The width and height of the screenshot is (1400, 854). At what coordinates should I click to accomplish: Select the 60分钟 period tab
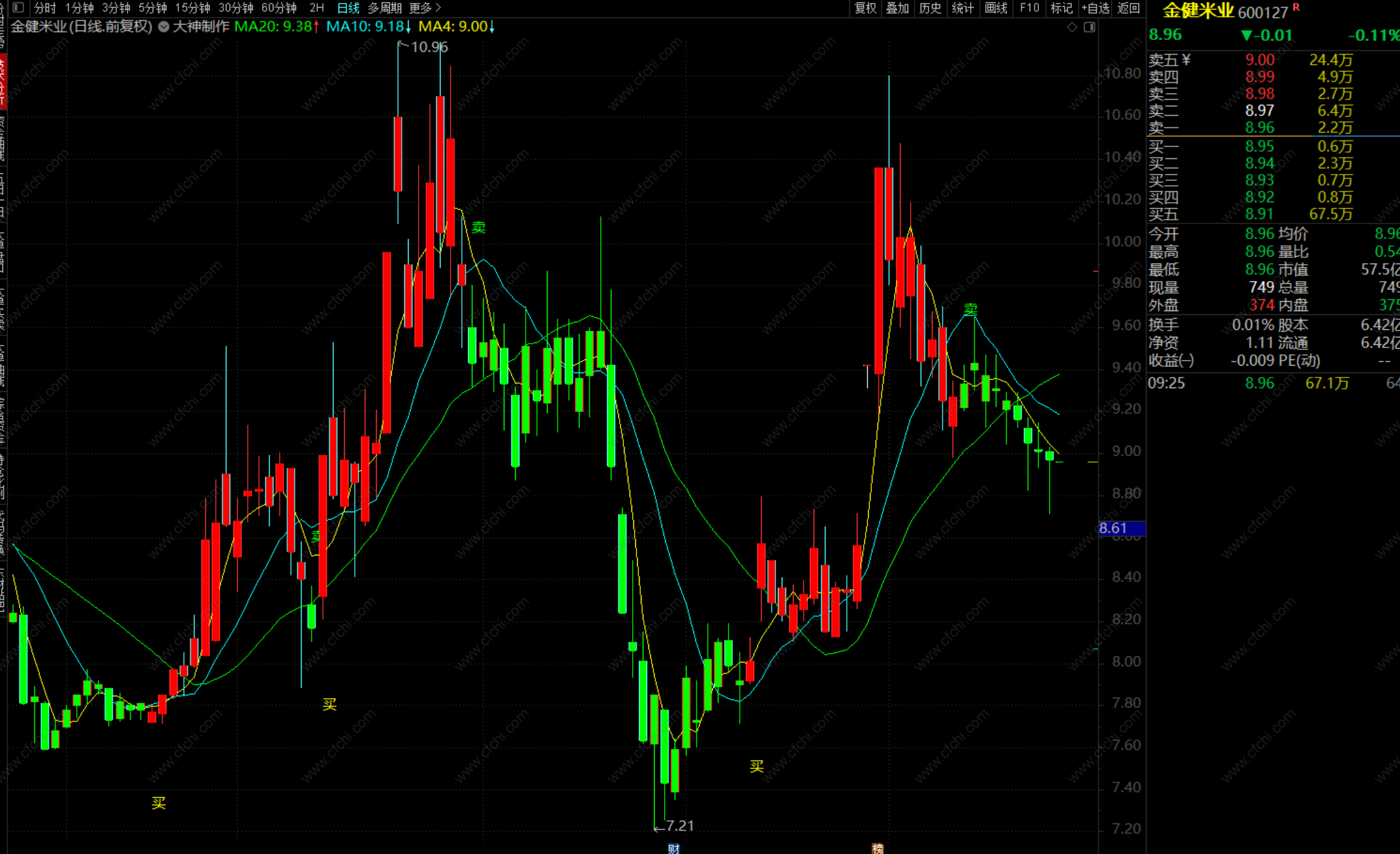point(278,8)
